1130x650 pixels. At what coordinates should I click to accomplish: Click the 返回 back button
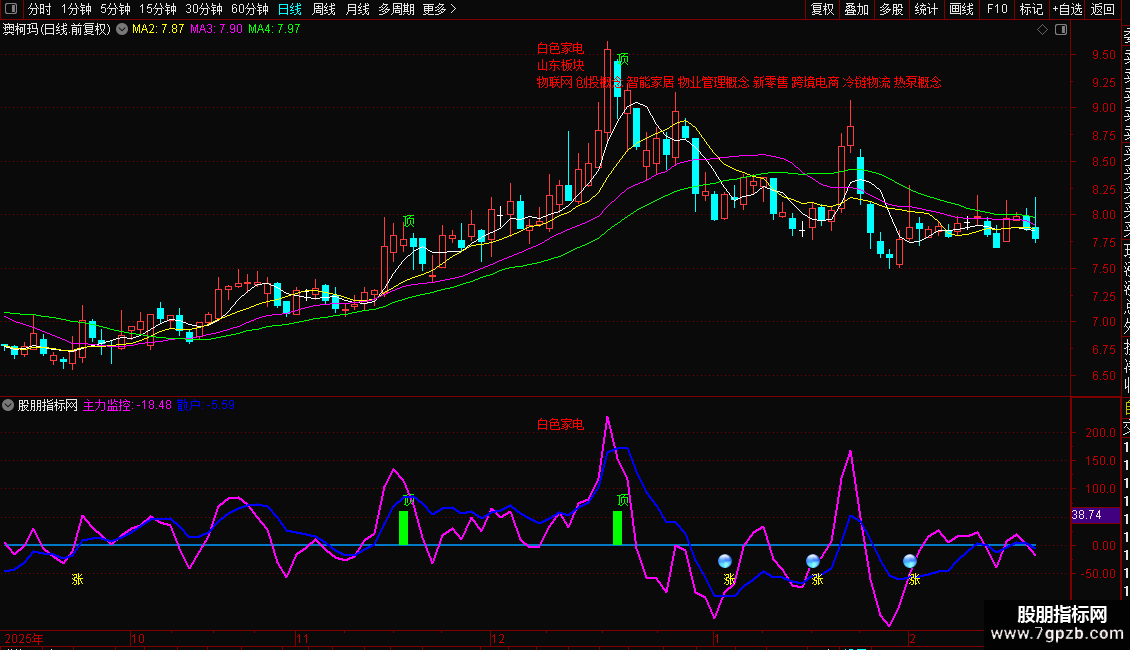1103,9
